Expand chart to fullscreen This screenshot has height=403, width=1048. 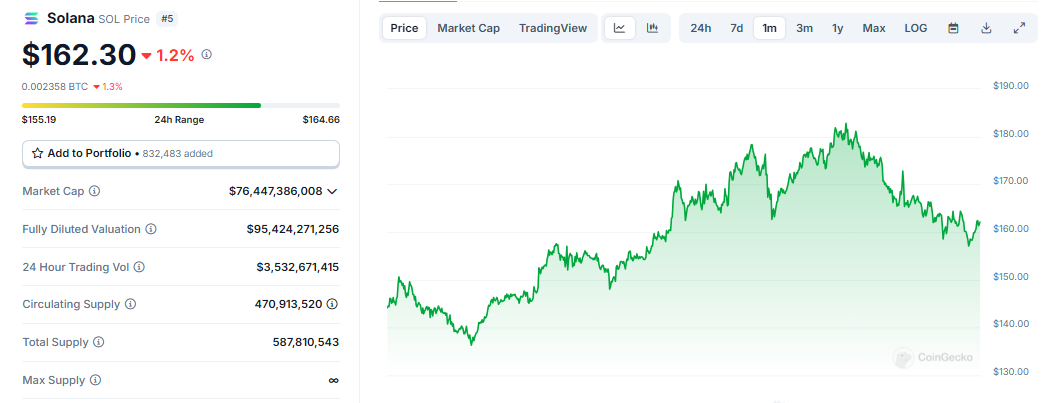point(1019,28)
